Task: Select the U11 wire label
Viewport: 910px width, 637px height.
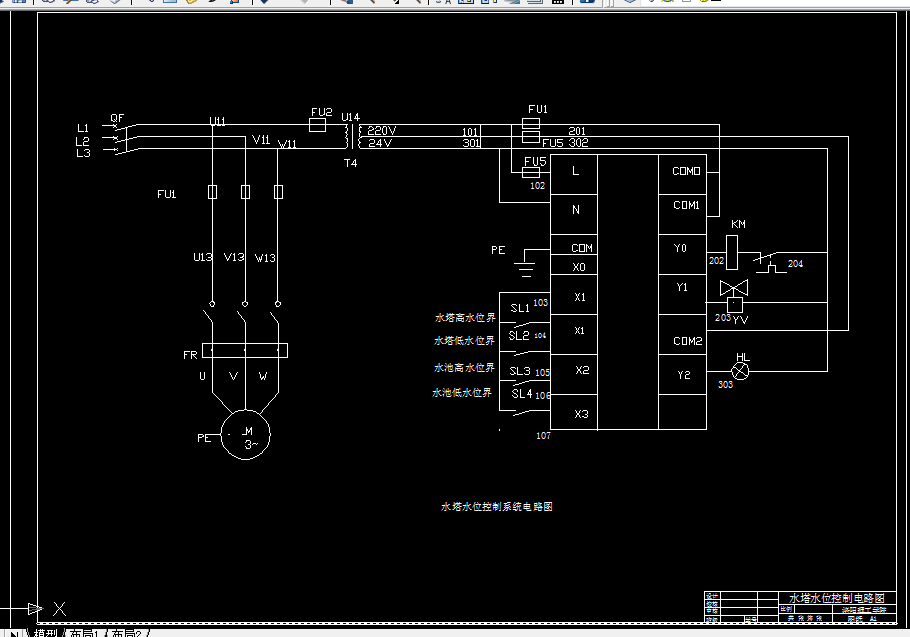Action: click(218, 121)
